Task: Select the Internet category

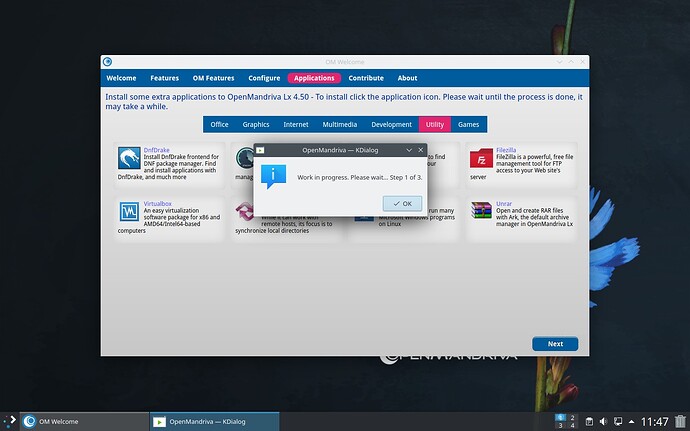Action: (296, 125)
